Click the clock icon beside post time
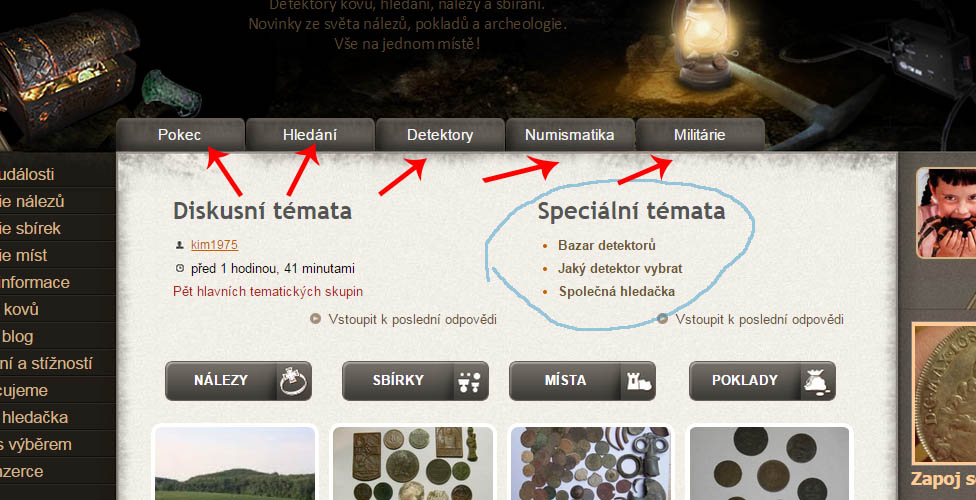Viewport: 976px width, 500px height. [x=180, y=269]
